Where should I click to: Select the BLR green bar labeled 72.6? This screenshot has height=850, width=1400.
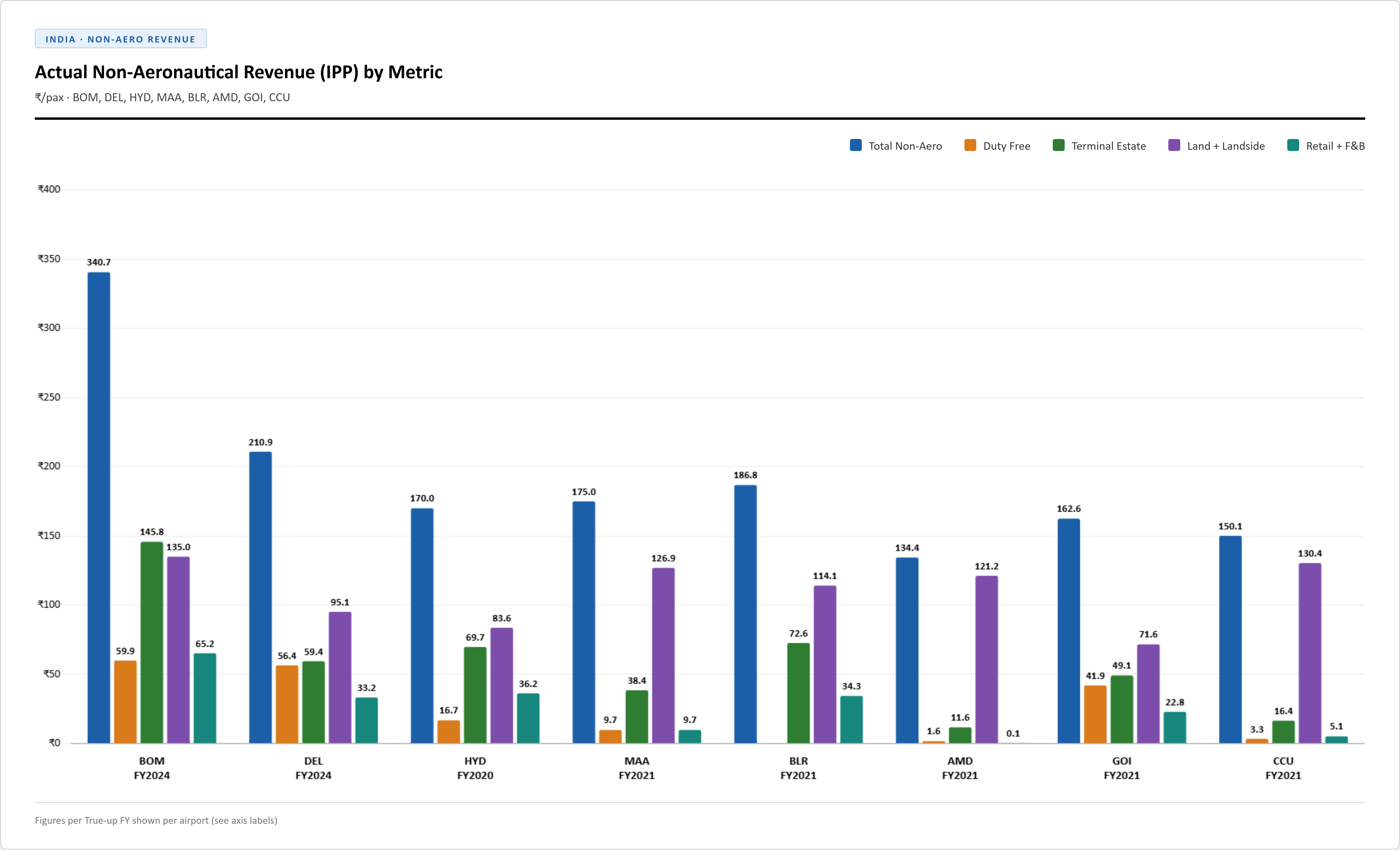point(798,693)
